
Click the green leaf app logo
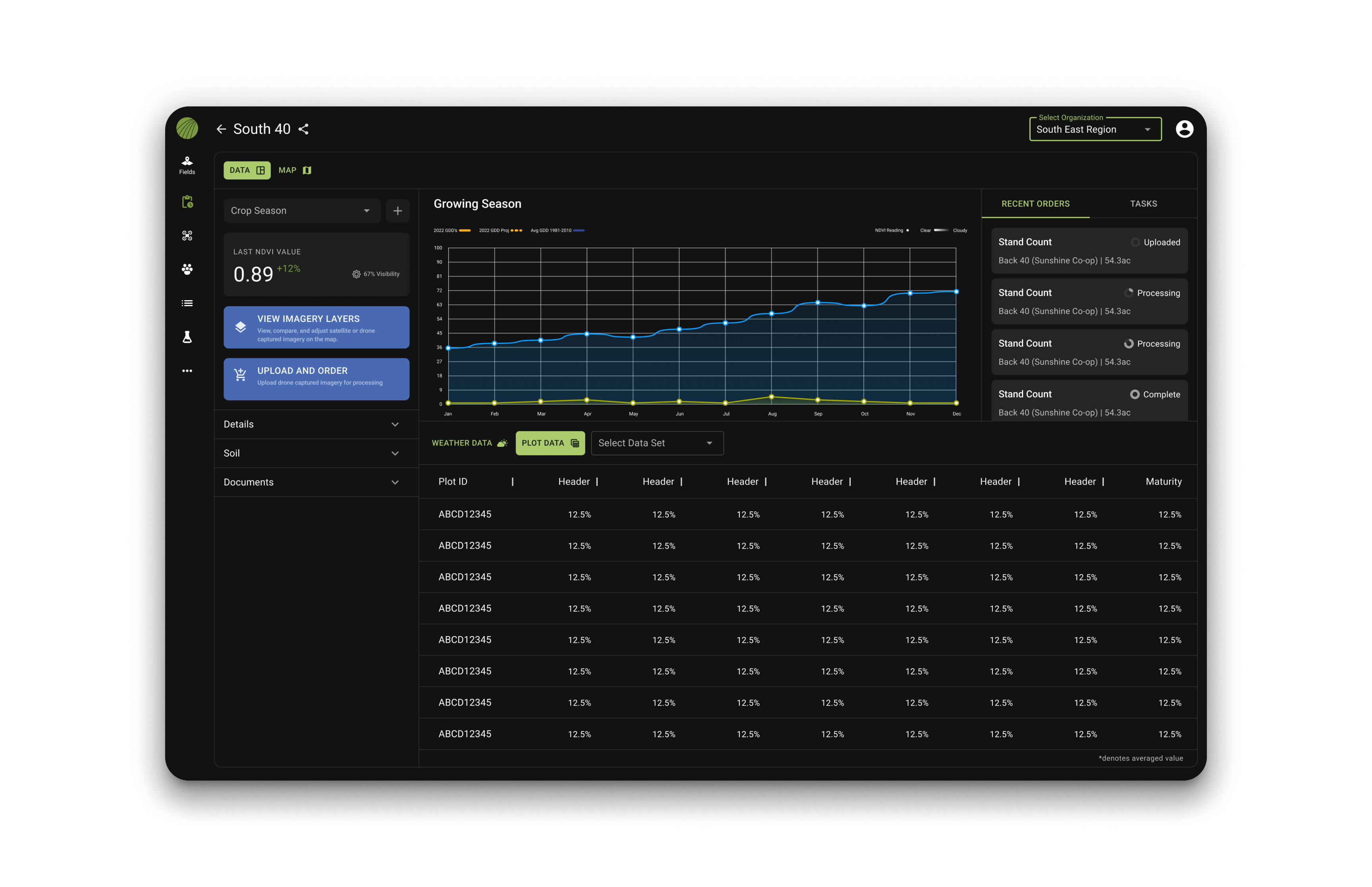187,128
